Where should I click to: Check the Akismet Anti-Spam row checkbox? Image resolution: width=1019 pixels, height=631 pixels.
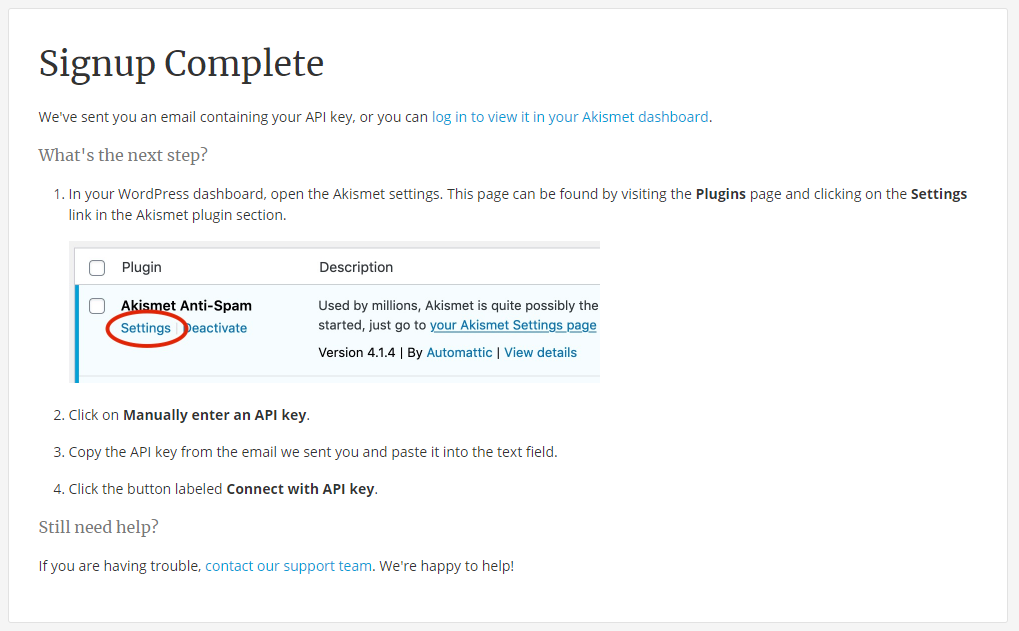(x=97, y=306)
